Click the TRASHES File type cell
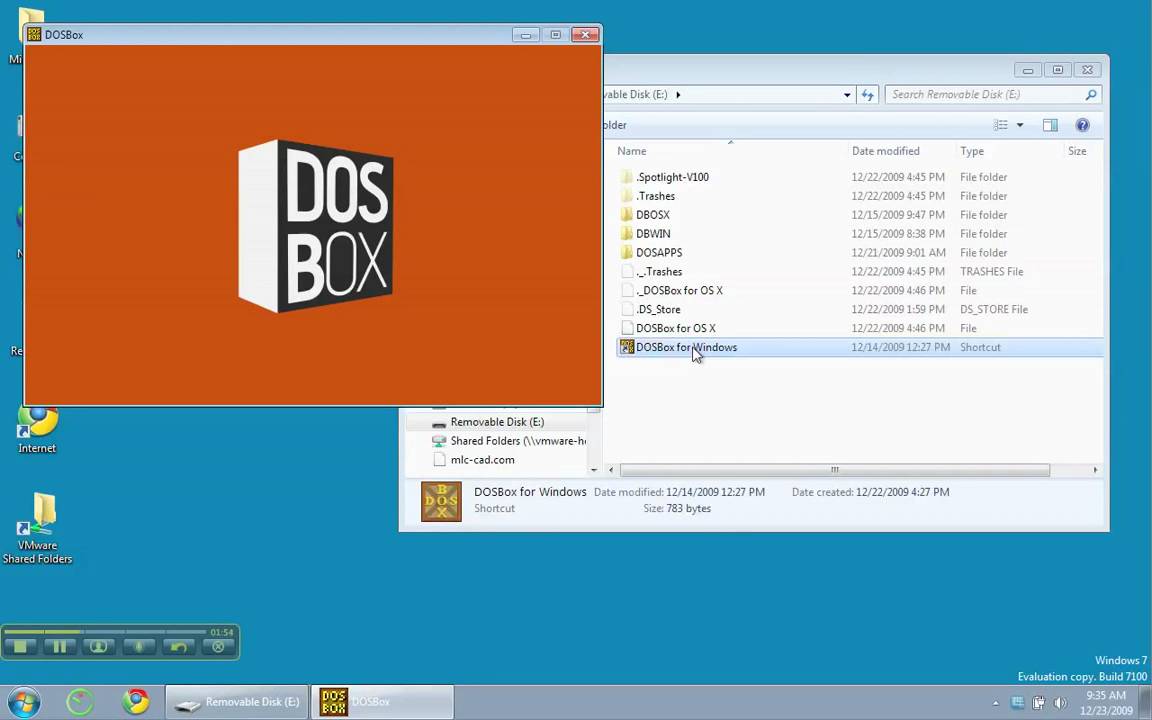 (x=992, y=272)
